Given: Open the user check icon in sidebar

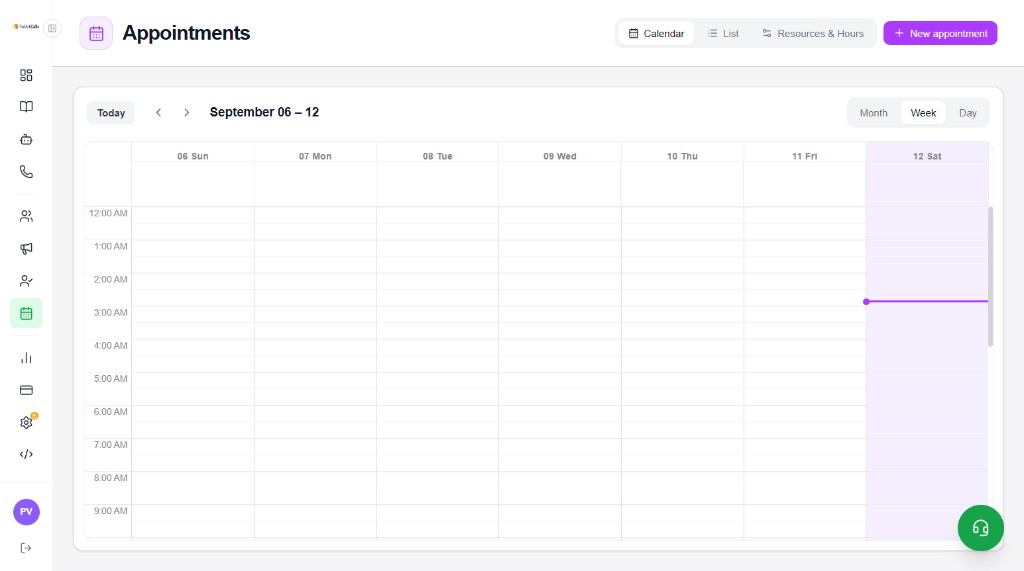Looking at the screenshot, I should pos(26,281).
